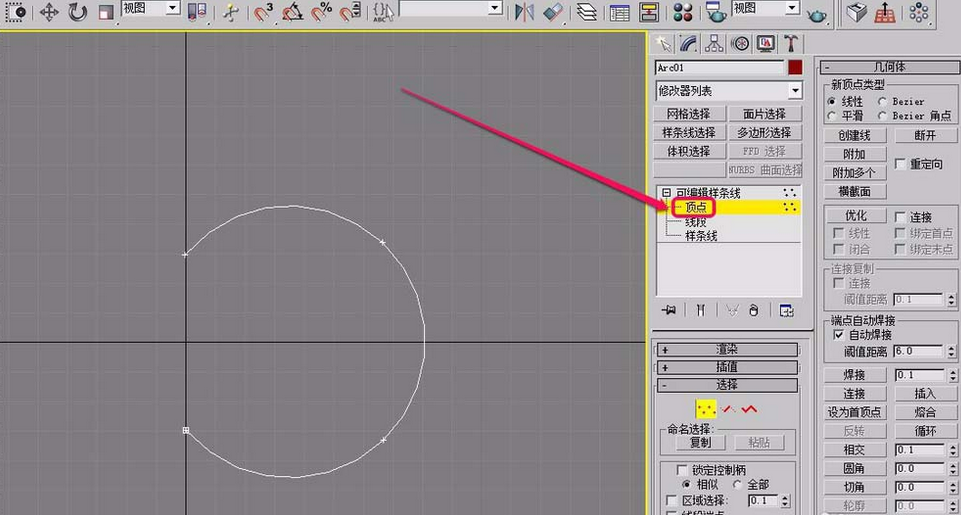The height and width of the screenshot is (515, 961).
Task: Select the Bezier vertex type radio
Action: tap(883, 101)
